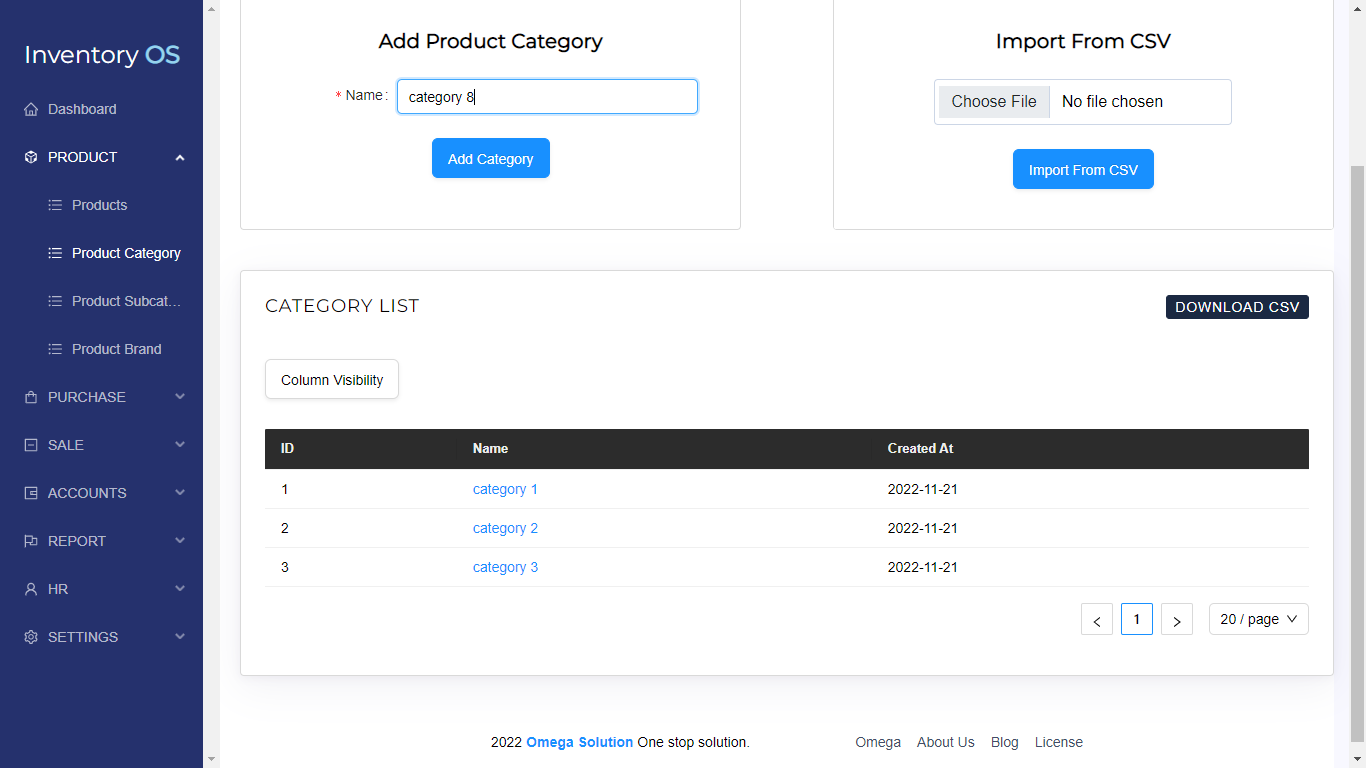Image resolution: width=1366 pixels, height=768 pixels.
Task: Select the Products list icon in the sidebar
Action: point(54,205)
